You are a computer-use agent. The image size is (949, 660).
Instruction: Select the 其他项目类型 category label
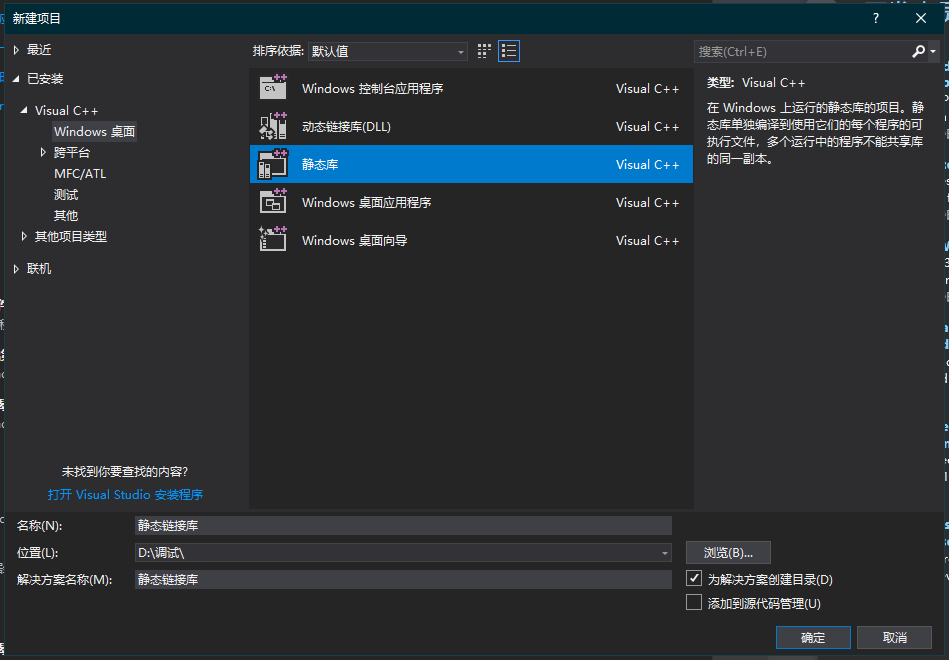71,236
